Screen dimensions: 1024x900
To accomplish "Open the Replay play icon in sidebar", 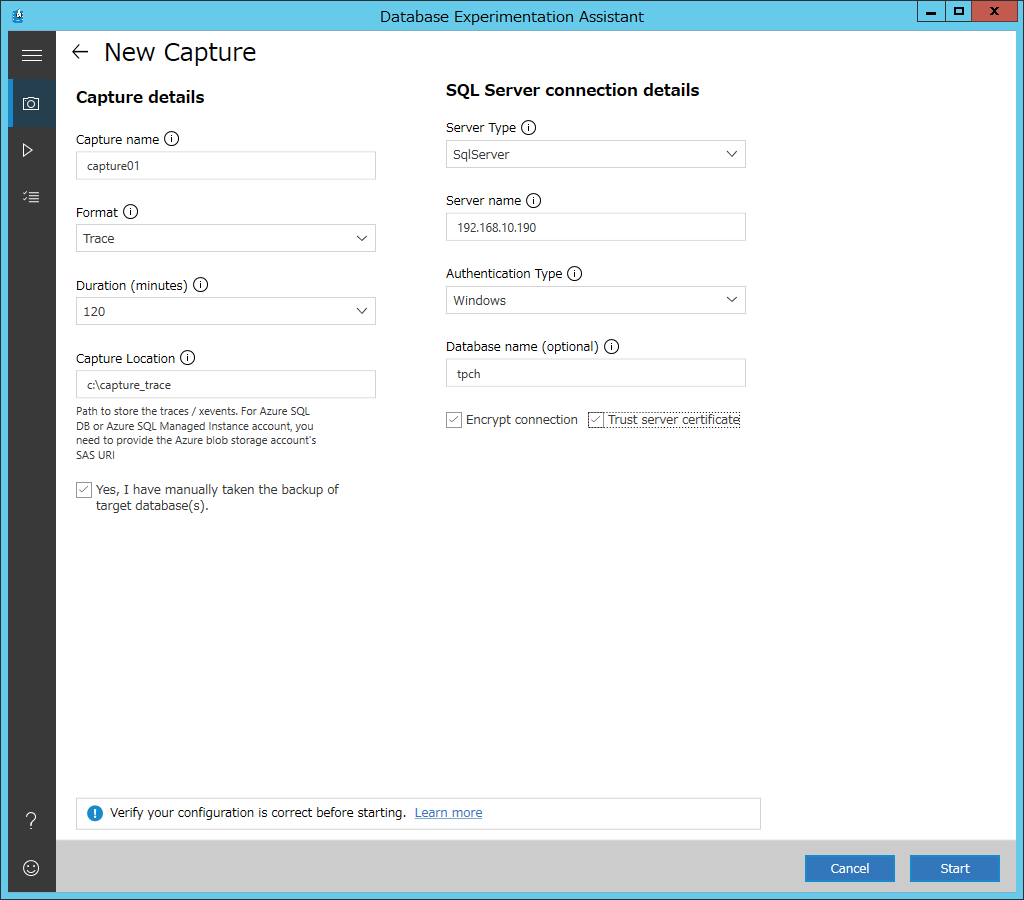I will 27,150.
